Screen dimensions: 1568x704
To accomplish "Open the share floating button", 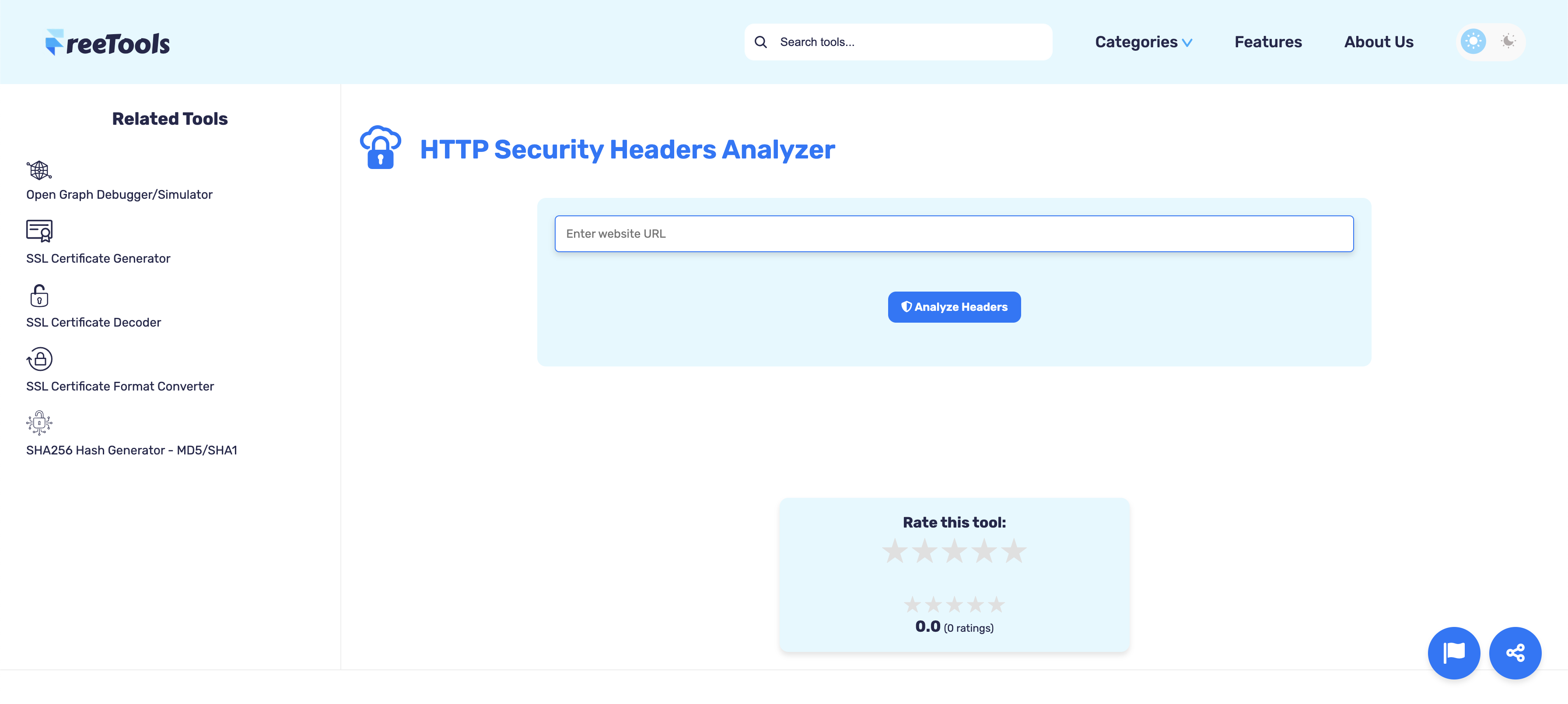I will 1515,653.
